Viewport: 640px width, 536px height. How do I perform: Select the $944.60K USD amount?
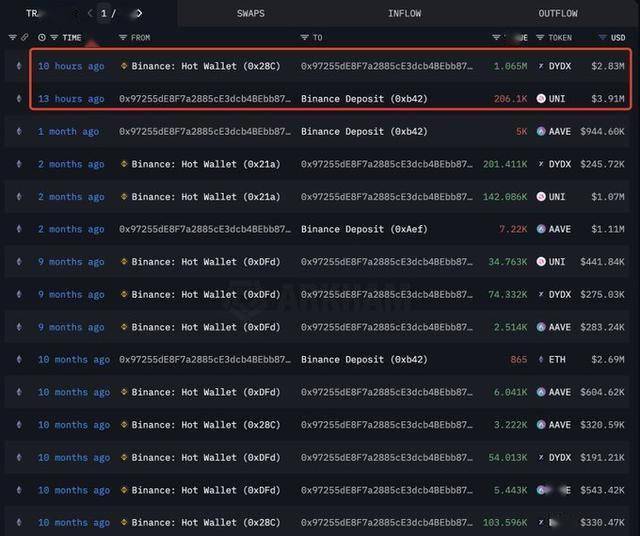coord(602,131)
